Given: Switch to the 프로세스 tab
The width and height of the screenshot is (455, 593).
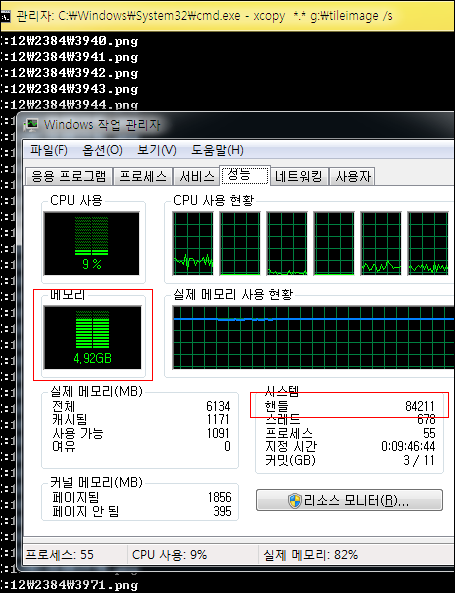Looking at the screenshot, I should coord(143,176).
